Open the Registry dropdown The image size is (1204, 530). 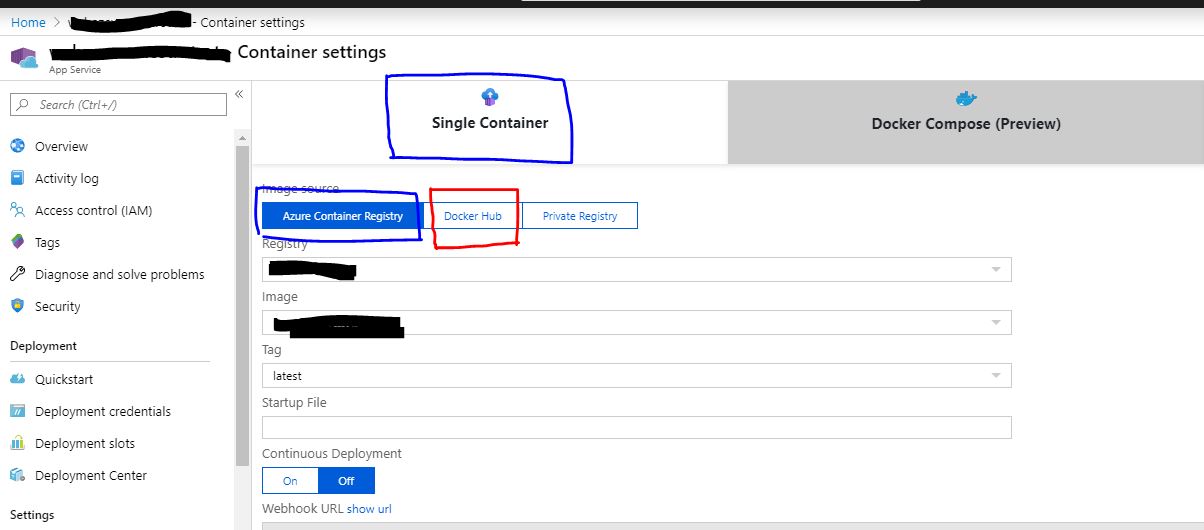(x=637, y=269)
